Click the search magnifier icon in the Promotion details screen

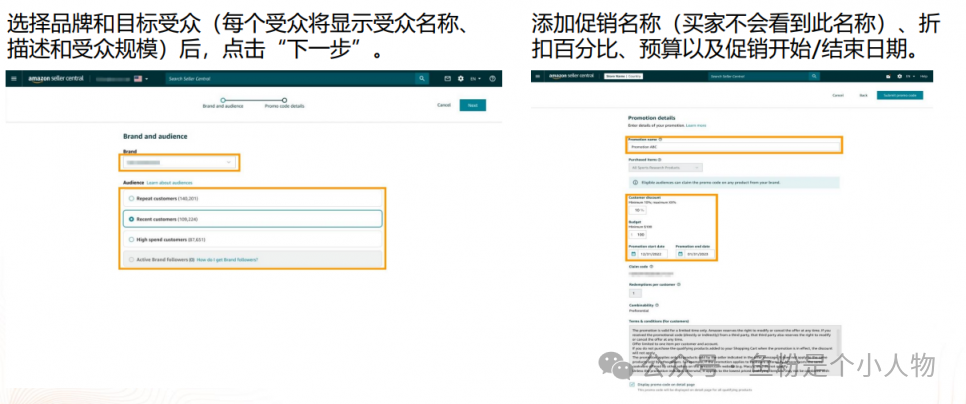tap(814, 76)
